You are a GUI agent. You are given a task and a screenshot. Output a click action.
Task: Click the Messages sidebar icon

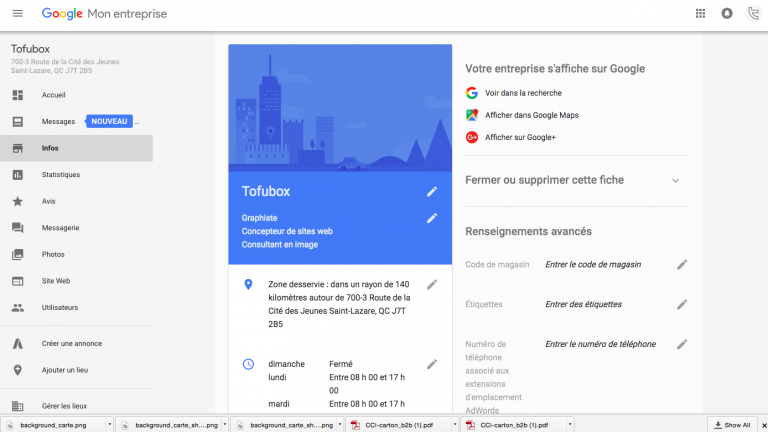pos(18,121)
